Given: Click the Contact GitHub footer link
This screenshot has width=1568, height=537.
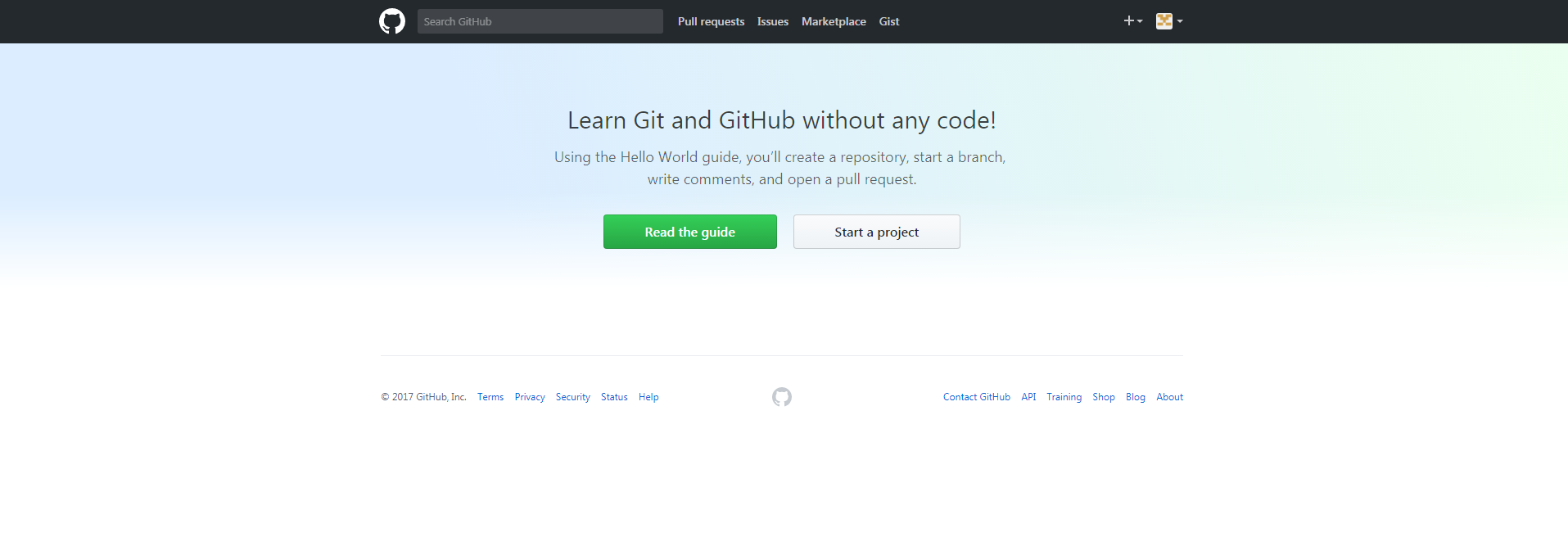Looking at the screenshot, I should tap(977, 397).
